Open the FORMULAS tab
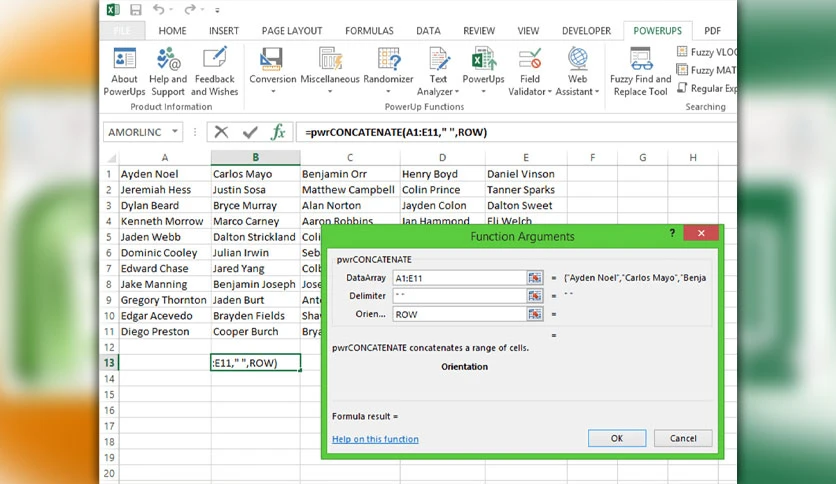Viewport: 836px width, 484px height. coord(369,31)
